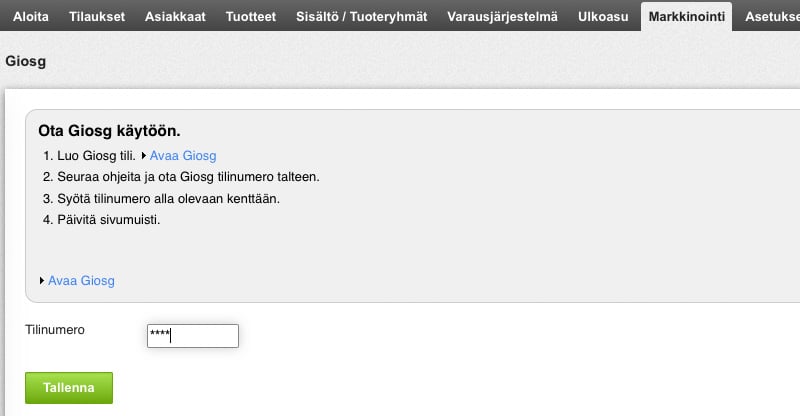Open the Varausjärjestelmä tab
Viewport: 800px width, 416px height.
pos(503,16)
